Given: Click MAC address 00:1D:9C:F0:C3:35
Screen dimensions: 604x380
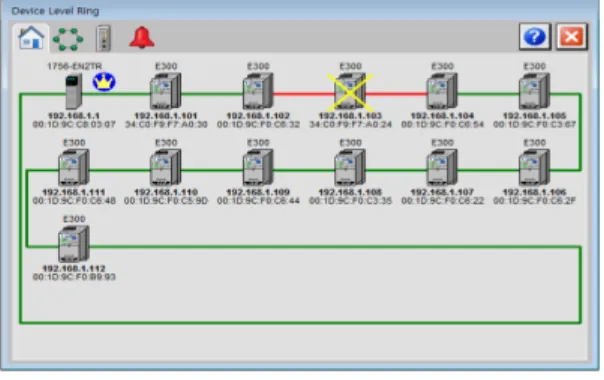Looking at the screenshot, I should (350, 201).
